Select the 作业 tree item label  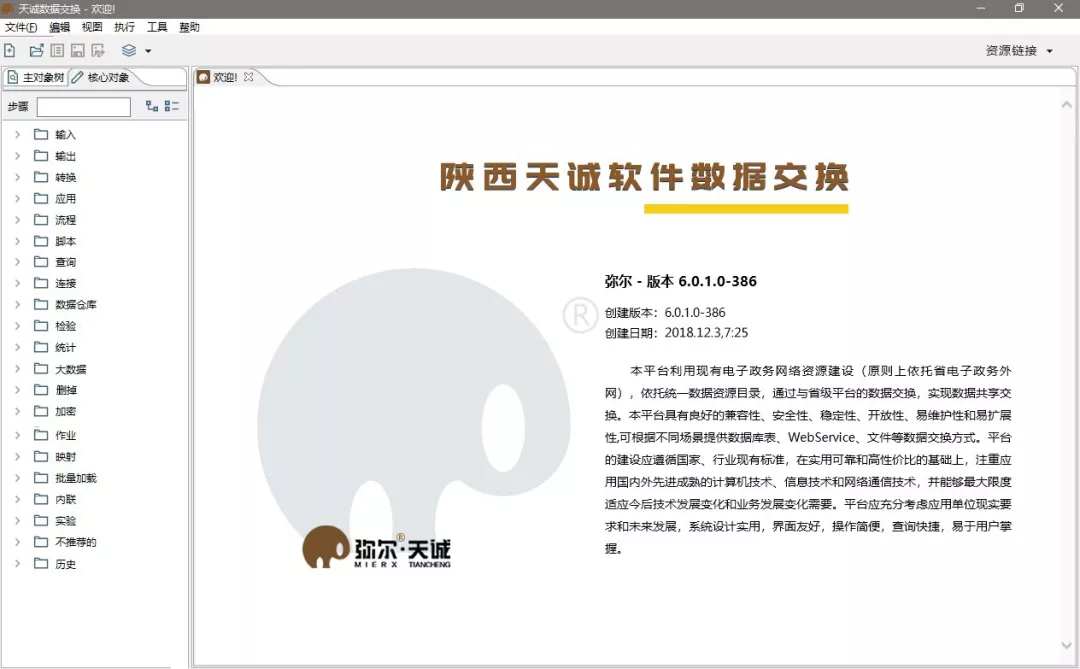[x=65, y=435]
